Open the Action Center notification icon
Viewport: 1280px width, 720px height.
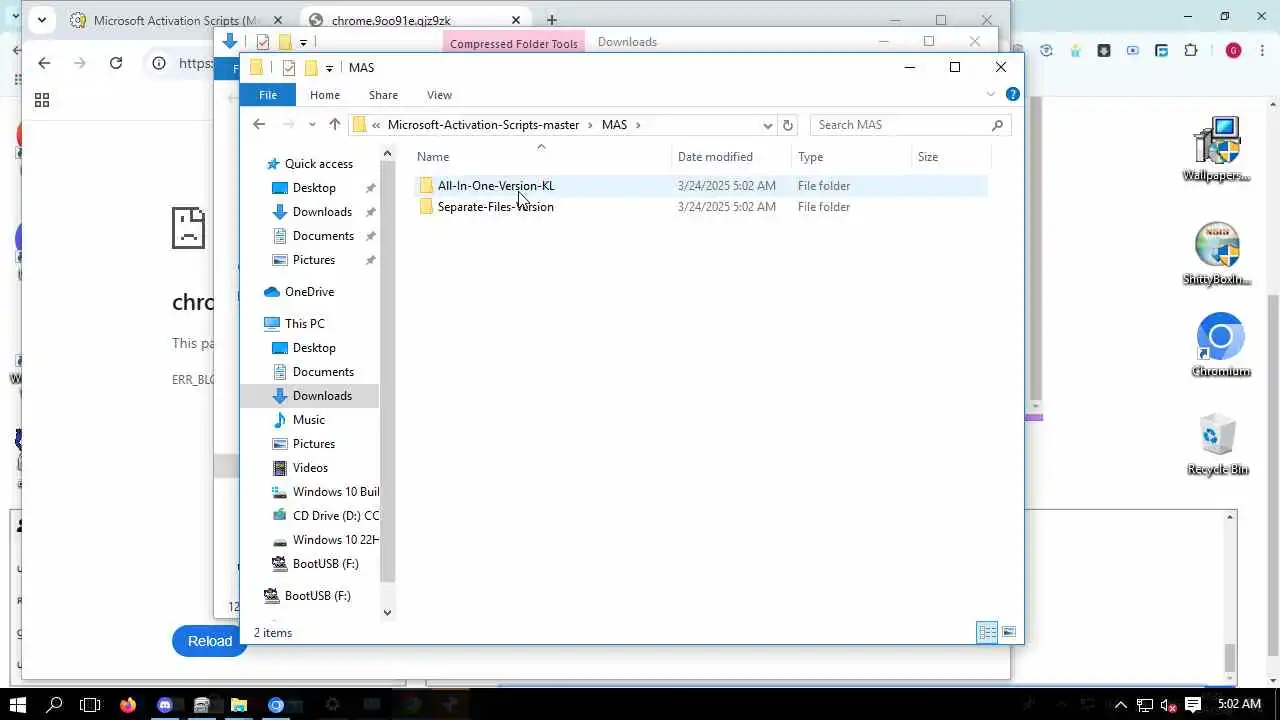point(1192,705)
